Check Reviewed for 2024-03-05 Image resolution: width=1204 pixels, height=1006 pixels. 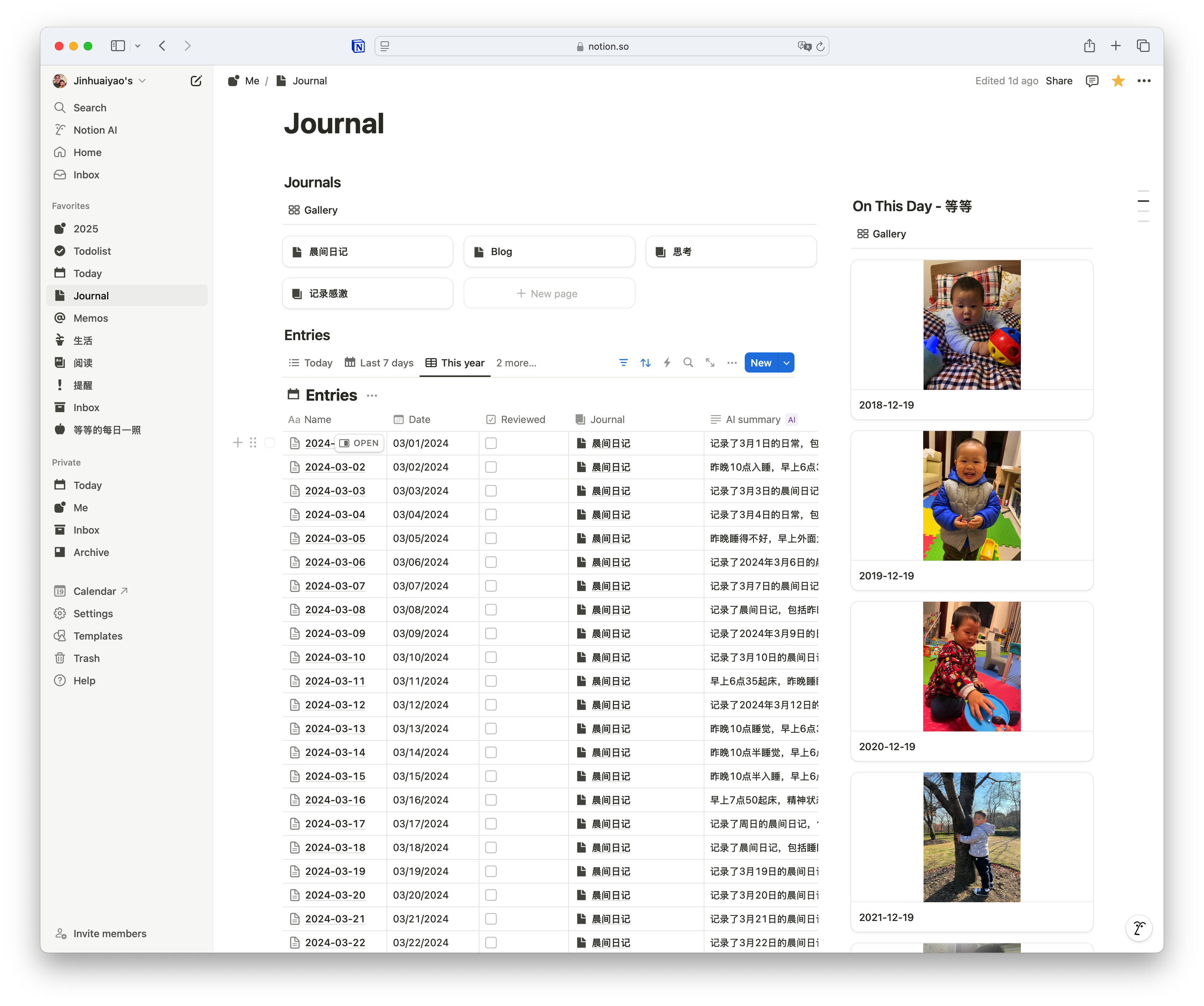click(x=491, y=538)
